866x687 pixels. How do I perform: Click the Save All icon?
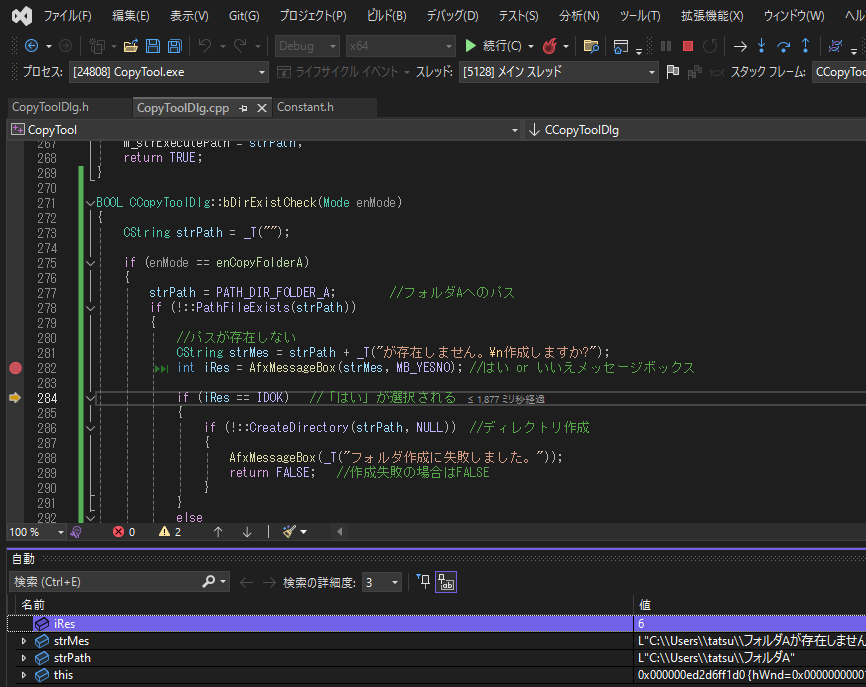pyautogui.click(x=174, y=46)
